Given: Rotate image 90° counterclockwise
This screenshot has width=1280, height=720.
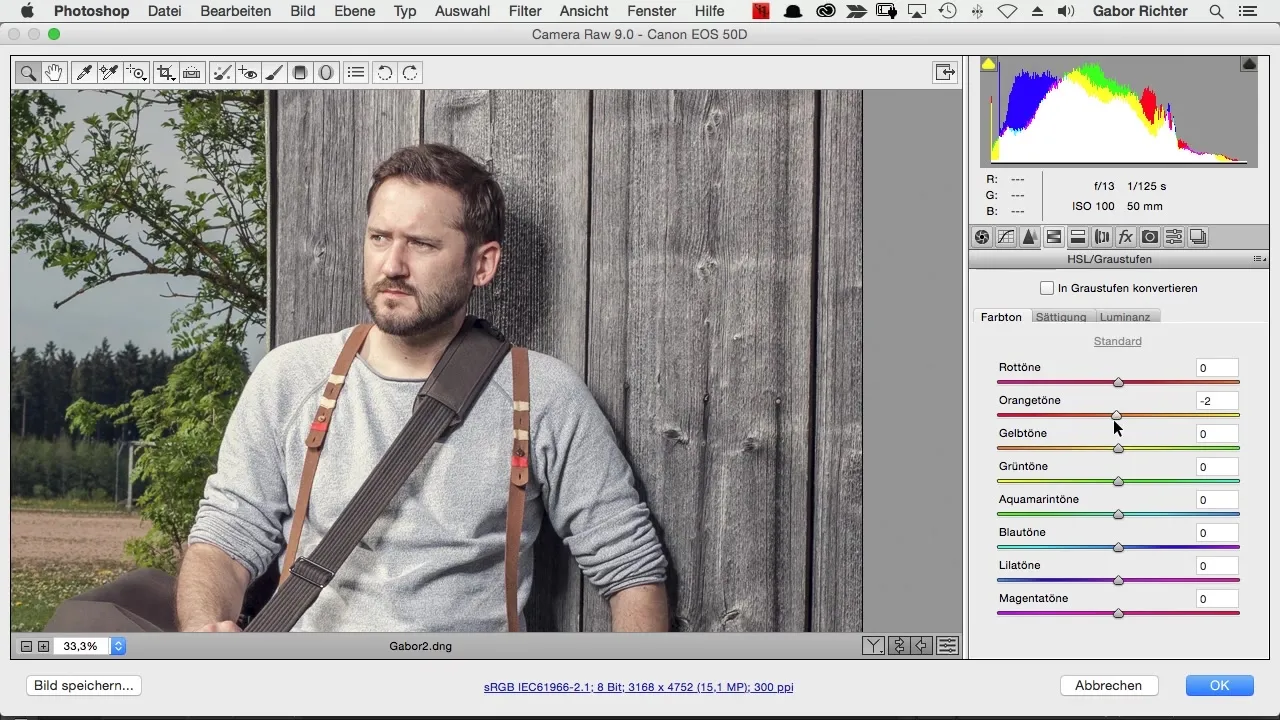Looking at the screenshot, I should pos(384,73).
